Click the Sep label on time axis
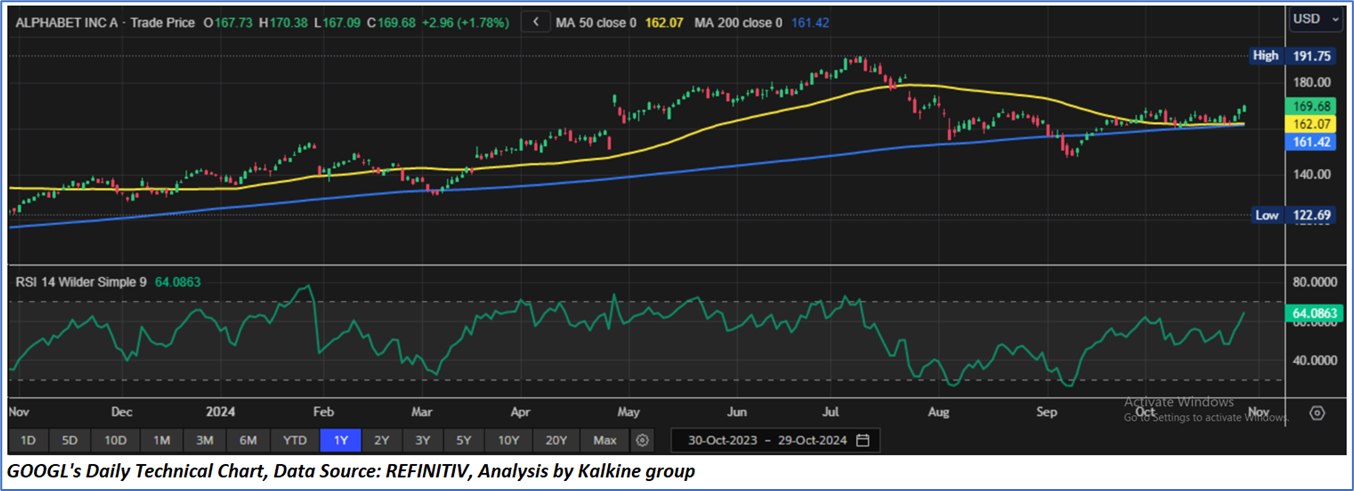 (1047, 411)
